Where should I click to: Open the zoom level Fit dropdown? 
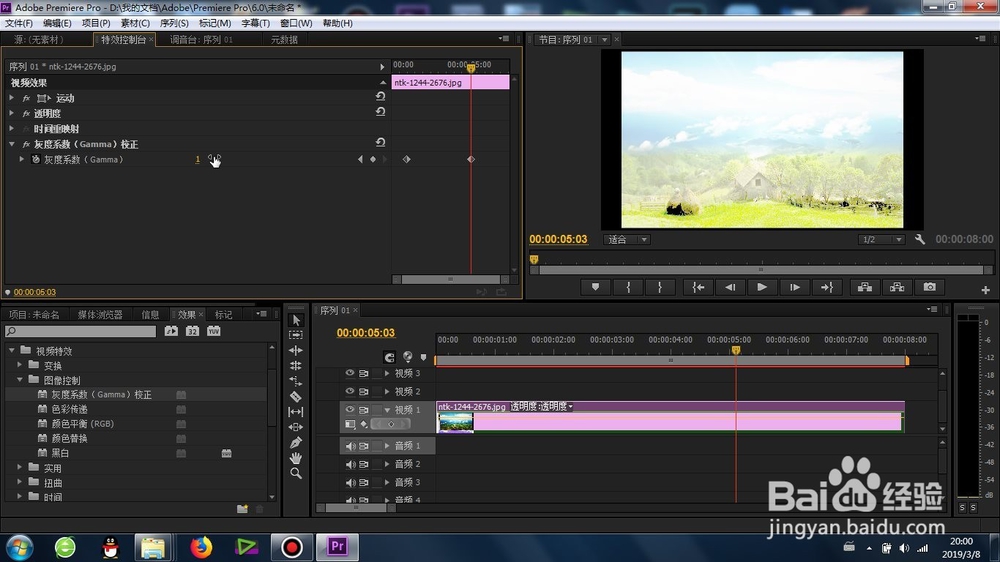[x=627, y=240]
